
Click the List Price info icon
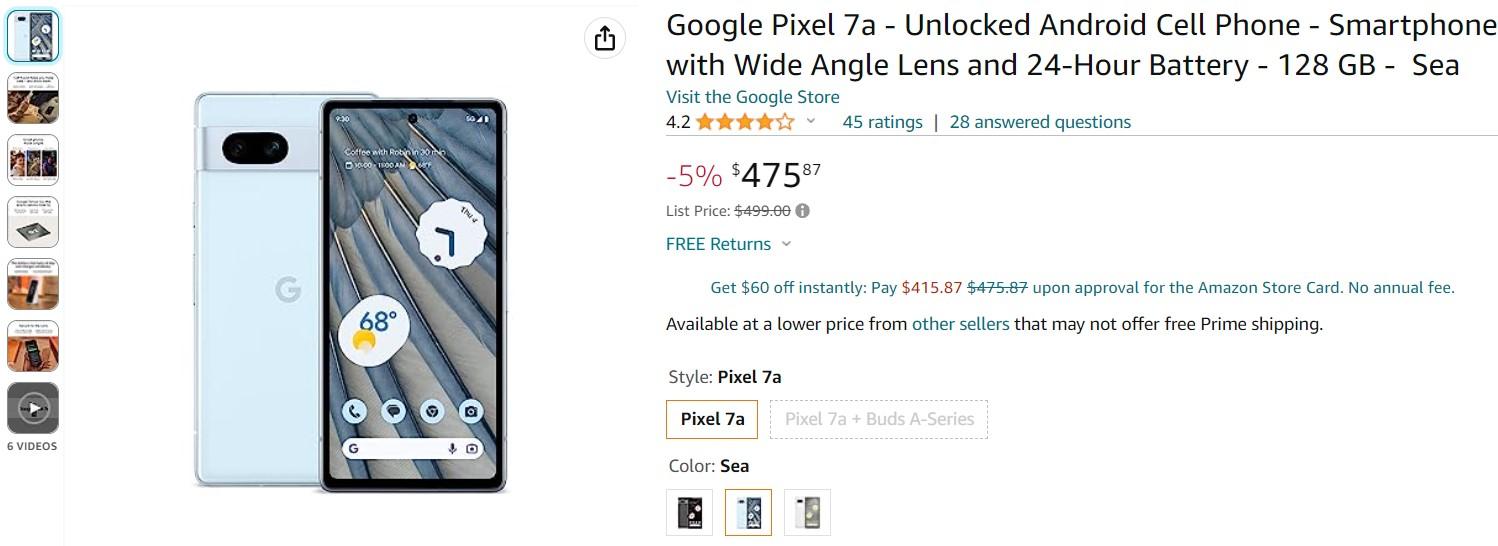coord(803,211)
